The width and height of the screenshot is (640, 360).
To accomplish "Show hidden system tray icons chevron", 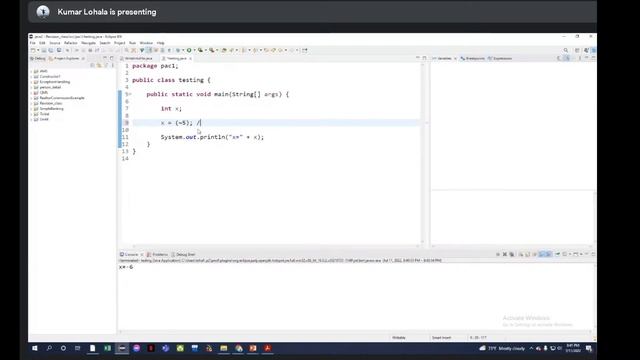I will [531, 348].
